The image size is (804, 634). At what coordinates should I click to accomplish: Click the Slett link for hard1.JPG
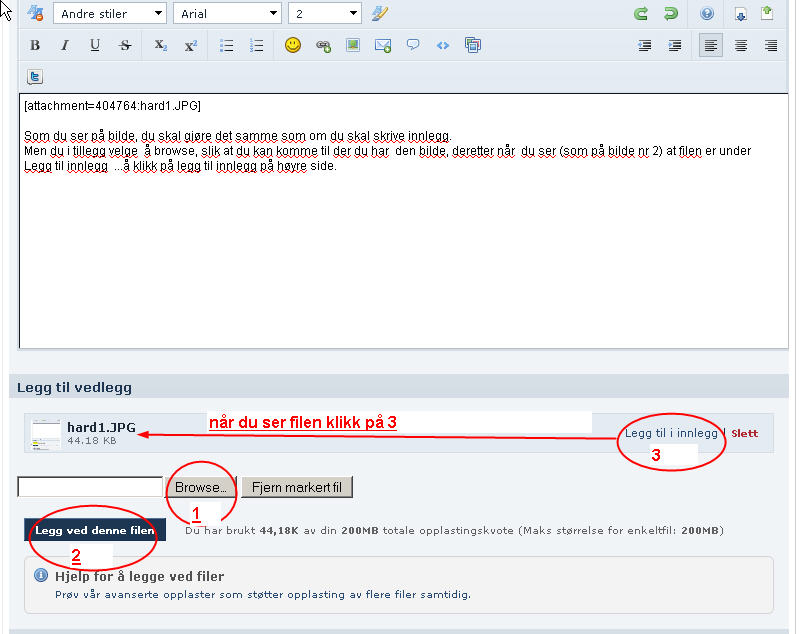tap(745, 433)
